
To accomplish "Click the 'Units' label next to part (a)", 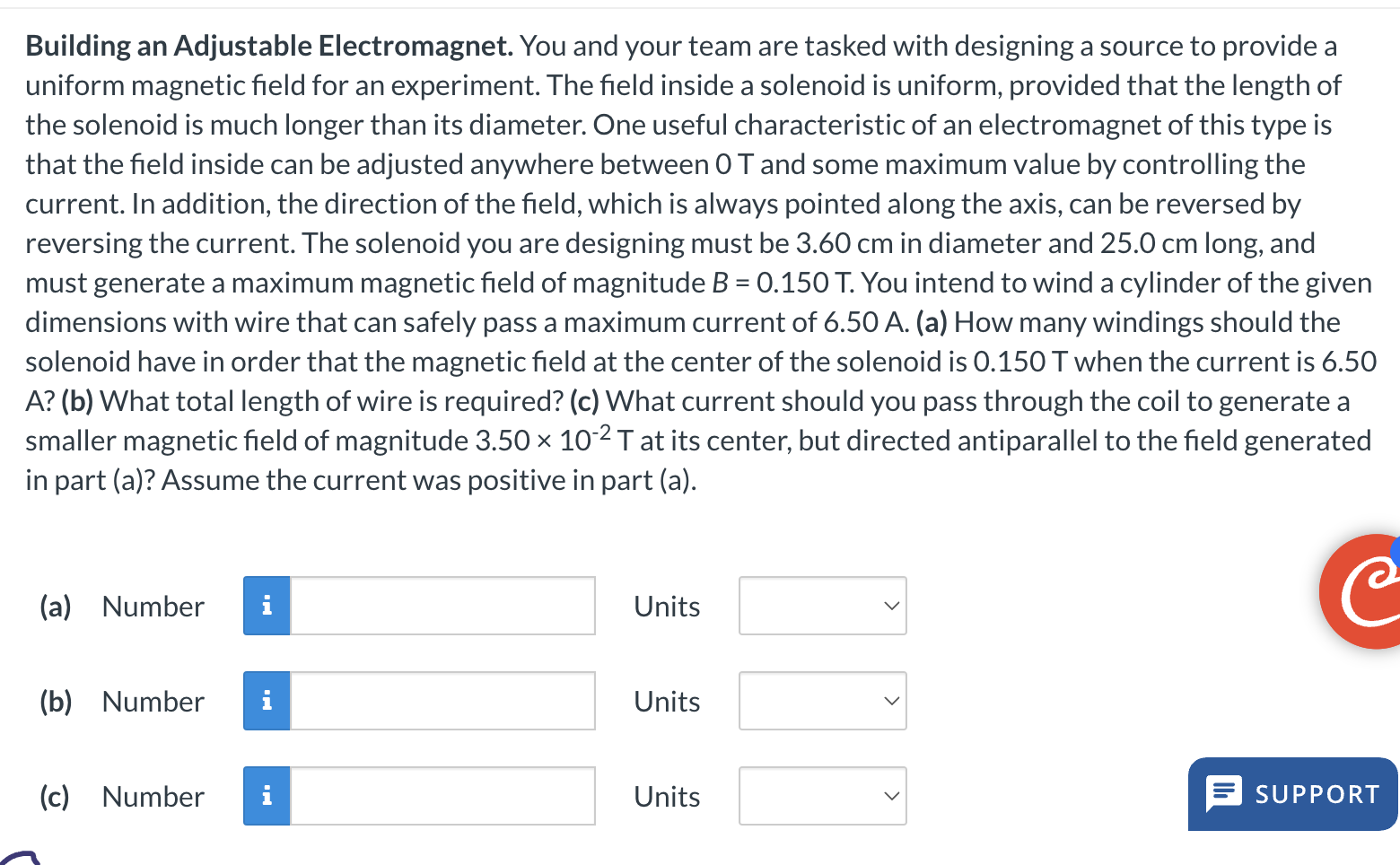I will tap(666, 606).
